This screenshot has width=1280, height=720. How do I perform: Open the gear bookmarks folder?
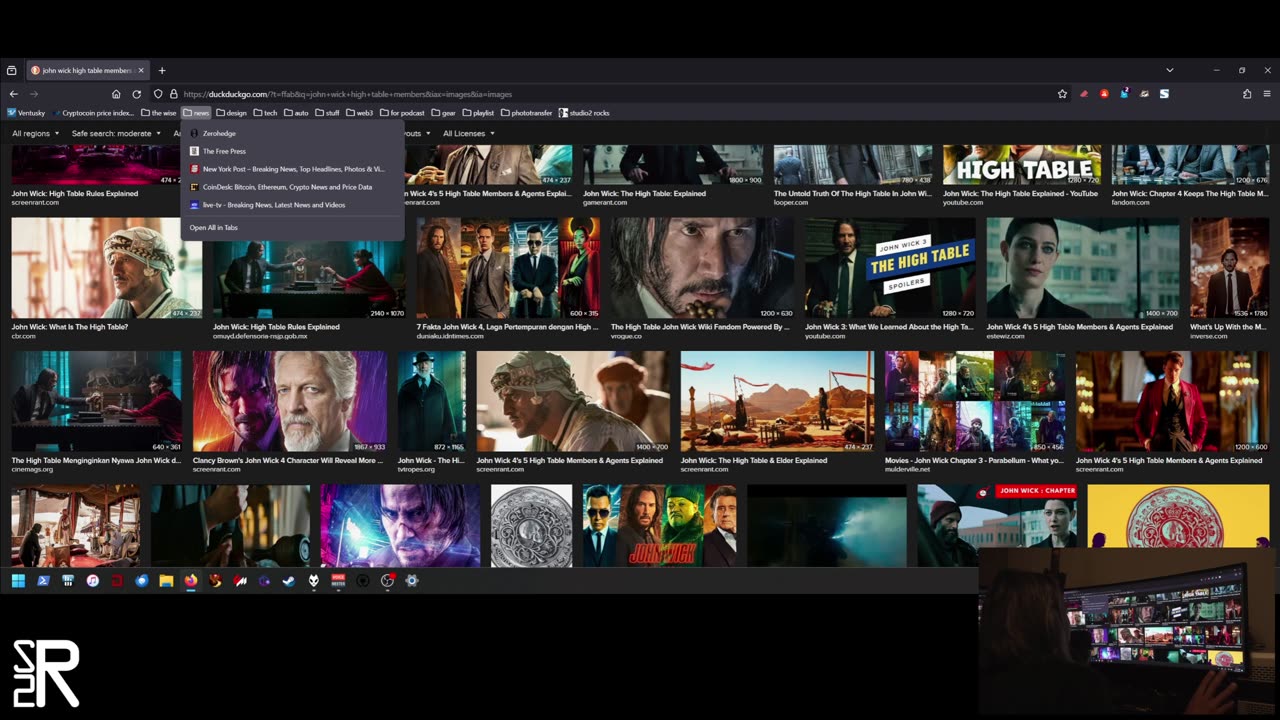pyautogui.click(x=443, y=113)
